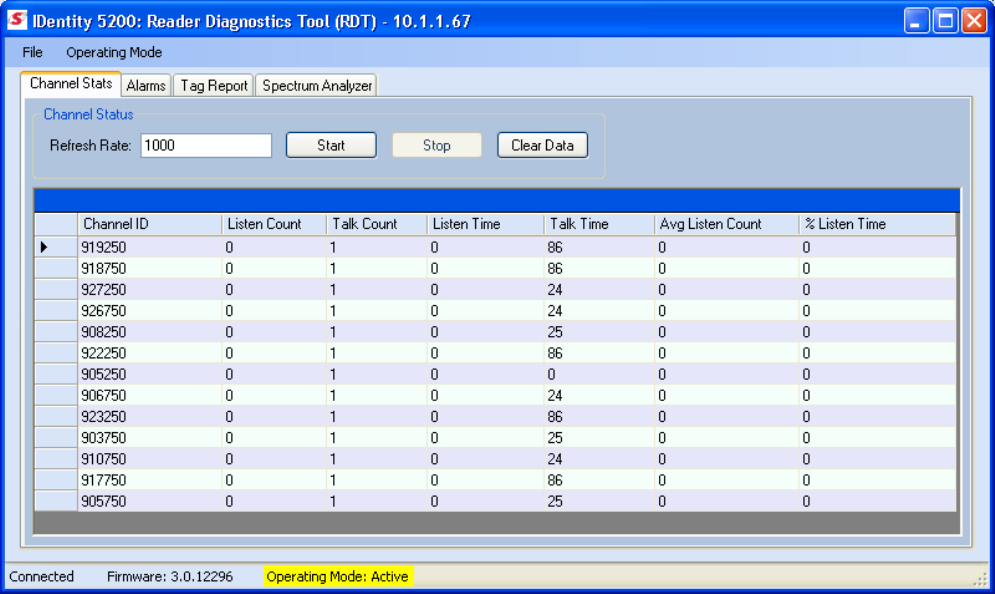995x594 pixels.
Task: Click % Listen Time value in 917750 row
Action: (x=877, y=480)
